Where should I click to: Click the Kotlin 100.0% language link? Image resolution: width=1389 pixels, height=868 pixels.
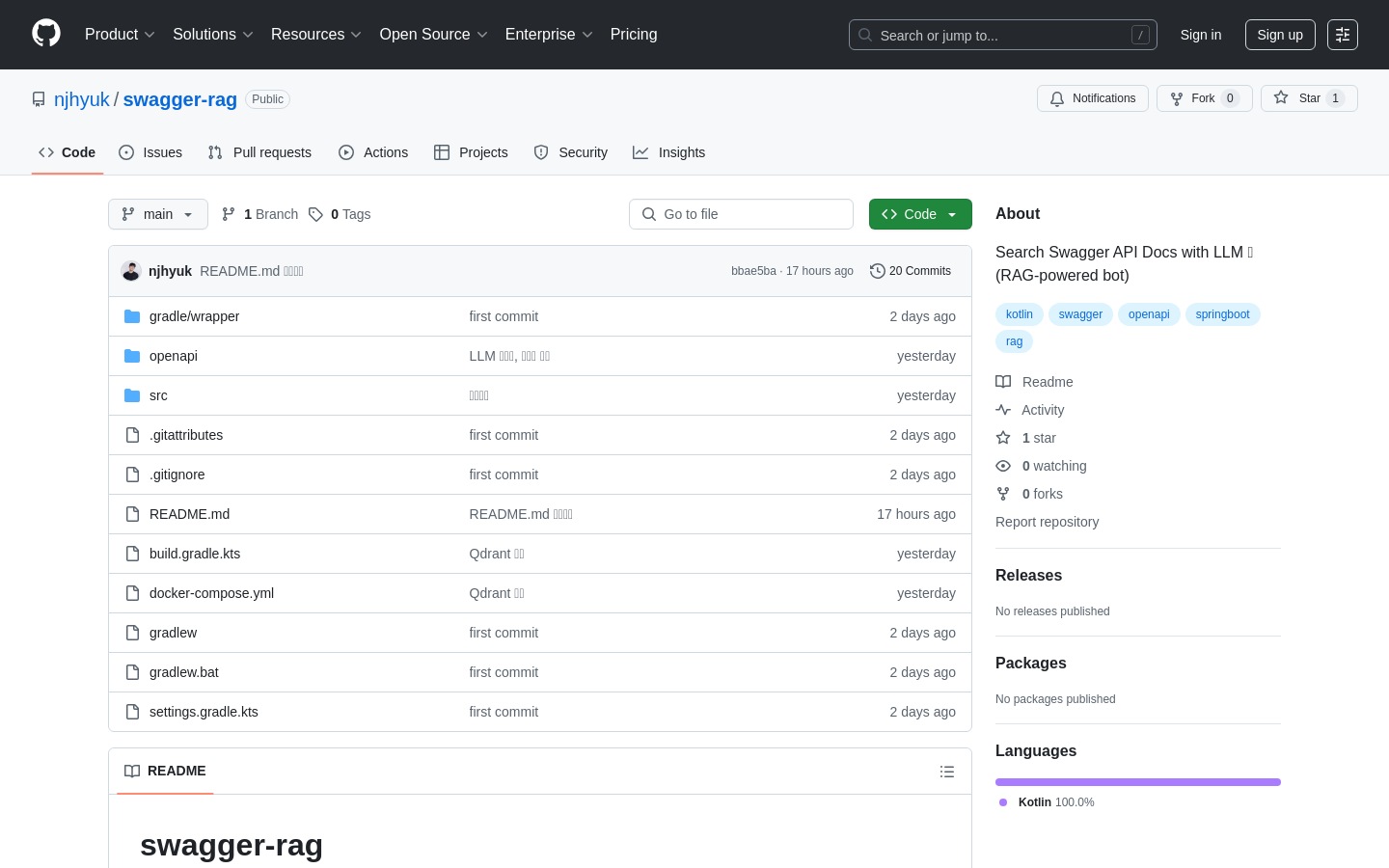click(1047, 802)
